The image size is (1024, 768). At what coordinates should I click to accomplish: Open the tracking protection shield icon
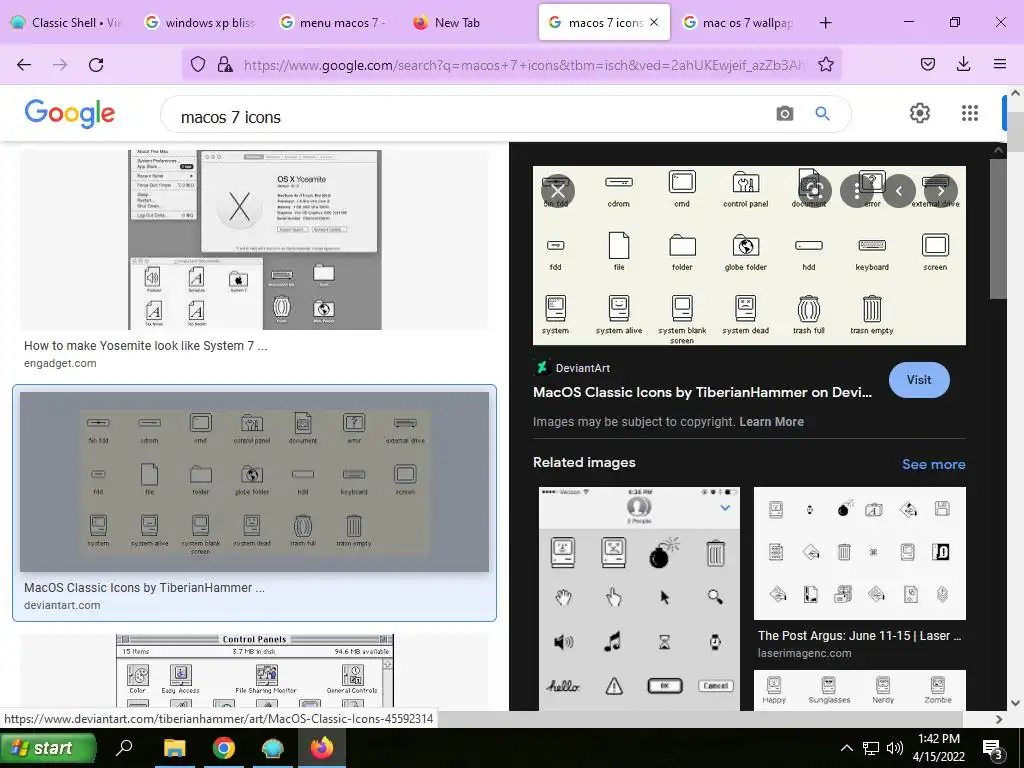(198, 64)
